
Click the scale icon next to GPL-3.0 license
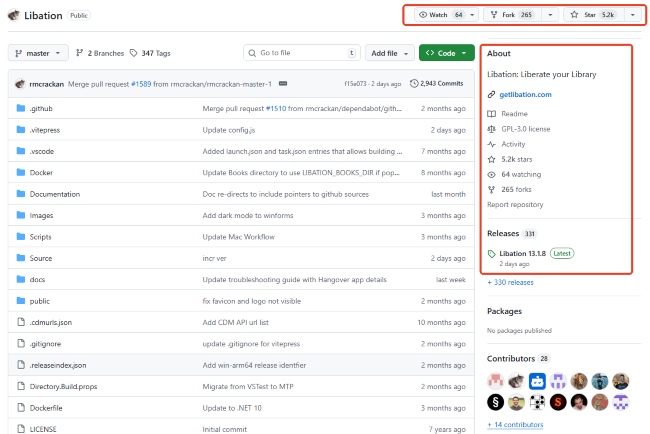coord(491,129)
